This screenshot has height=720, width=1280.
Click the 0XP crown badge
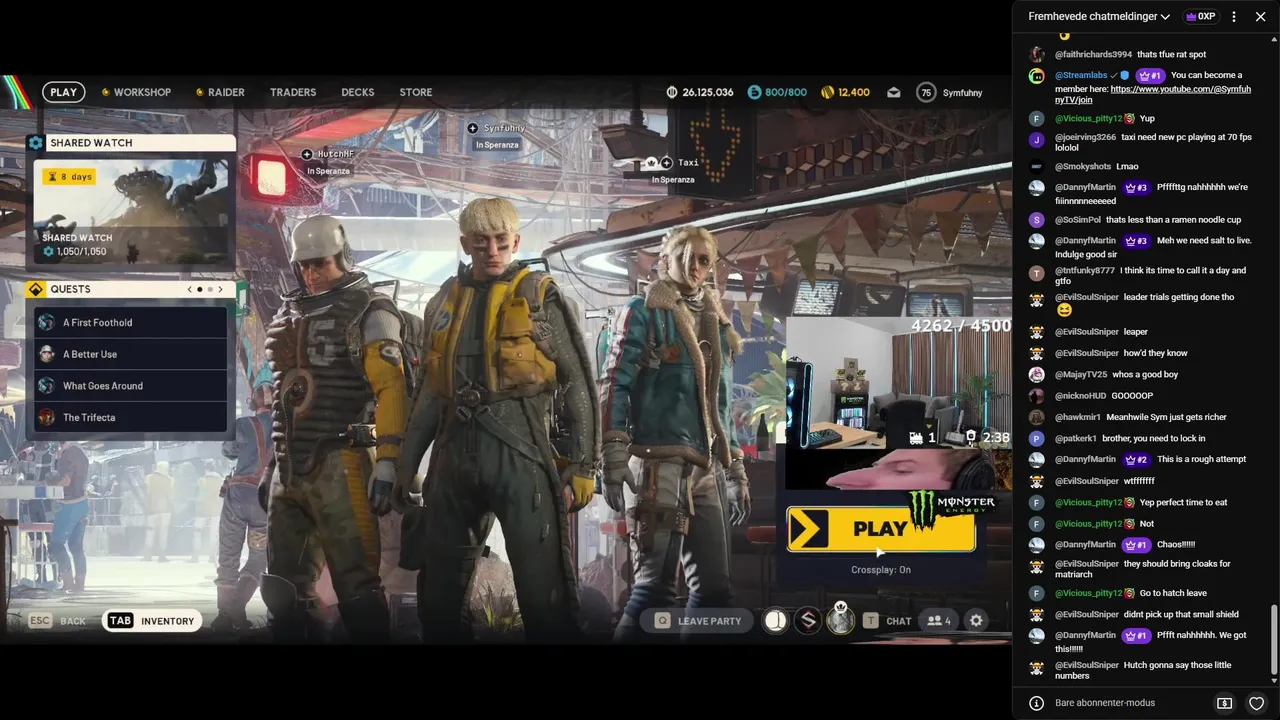pyautogui.click(x=1200, y=17)
